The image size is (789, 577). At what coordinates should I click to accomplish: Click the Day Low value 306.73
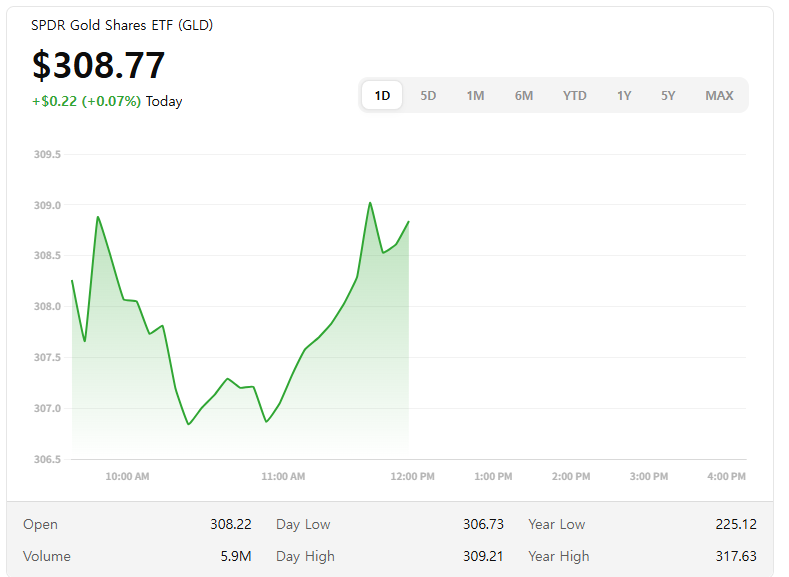(x=483, y=524)
